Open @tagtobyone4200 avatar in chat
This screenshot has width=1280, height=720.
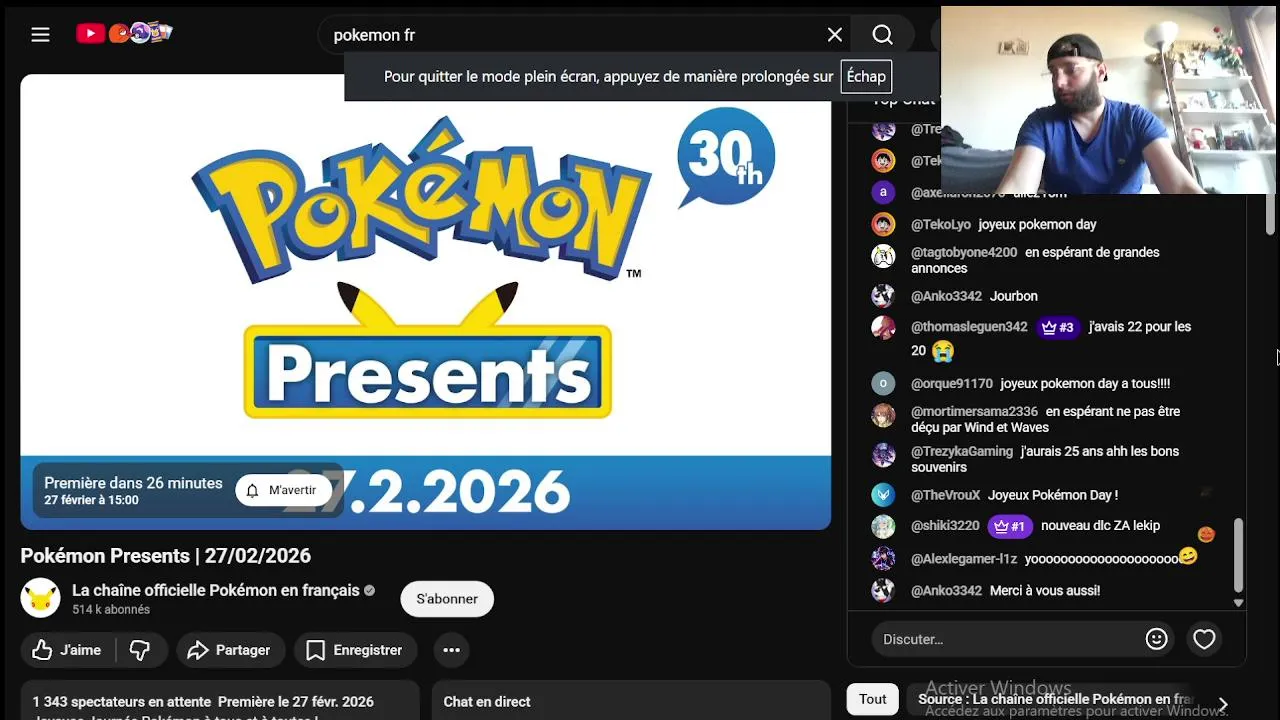[x=883, y=256]
